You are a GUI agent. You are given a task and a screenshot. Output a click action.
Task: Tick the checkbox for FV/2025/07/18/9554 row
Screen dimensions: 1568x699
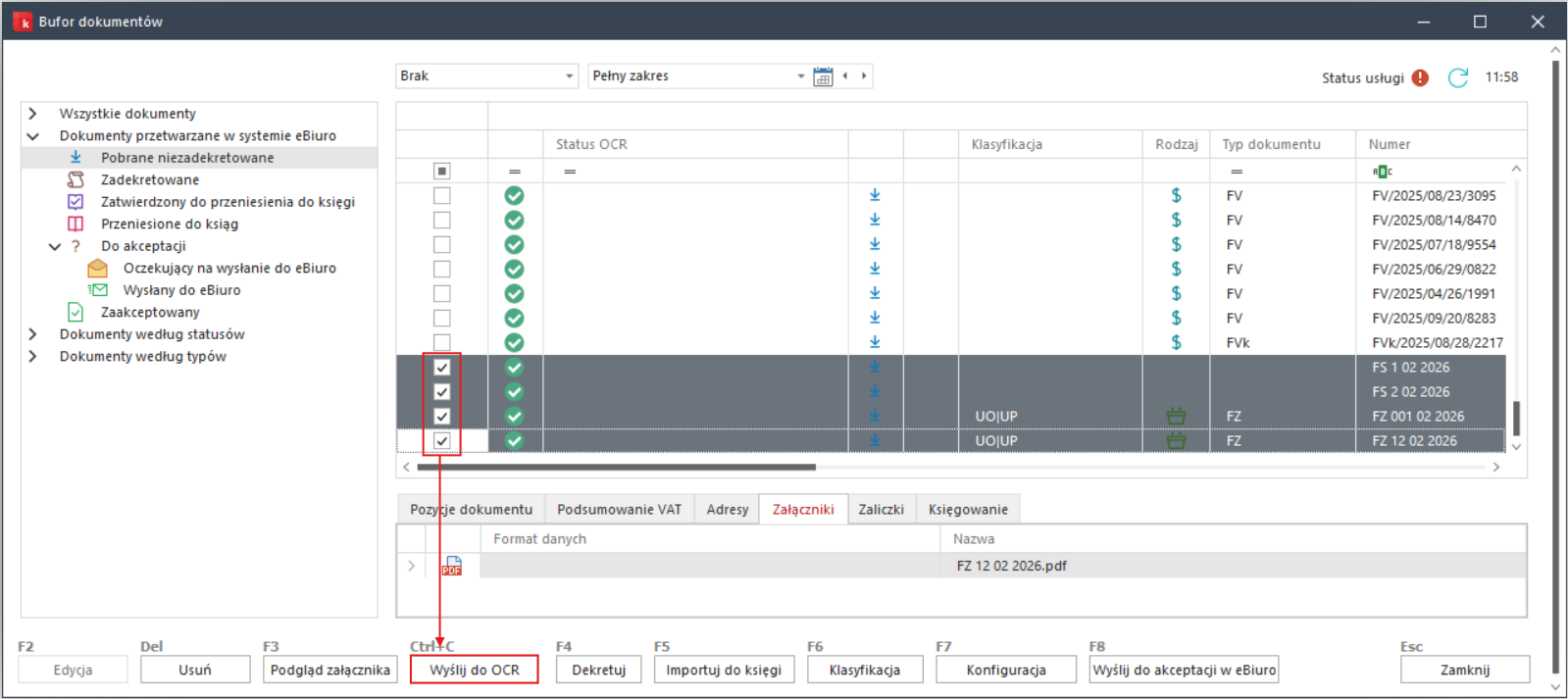442,245
